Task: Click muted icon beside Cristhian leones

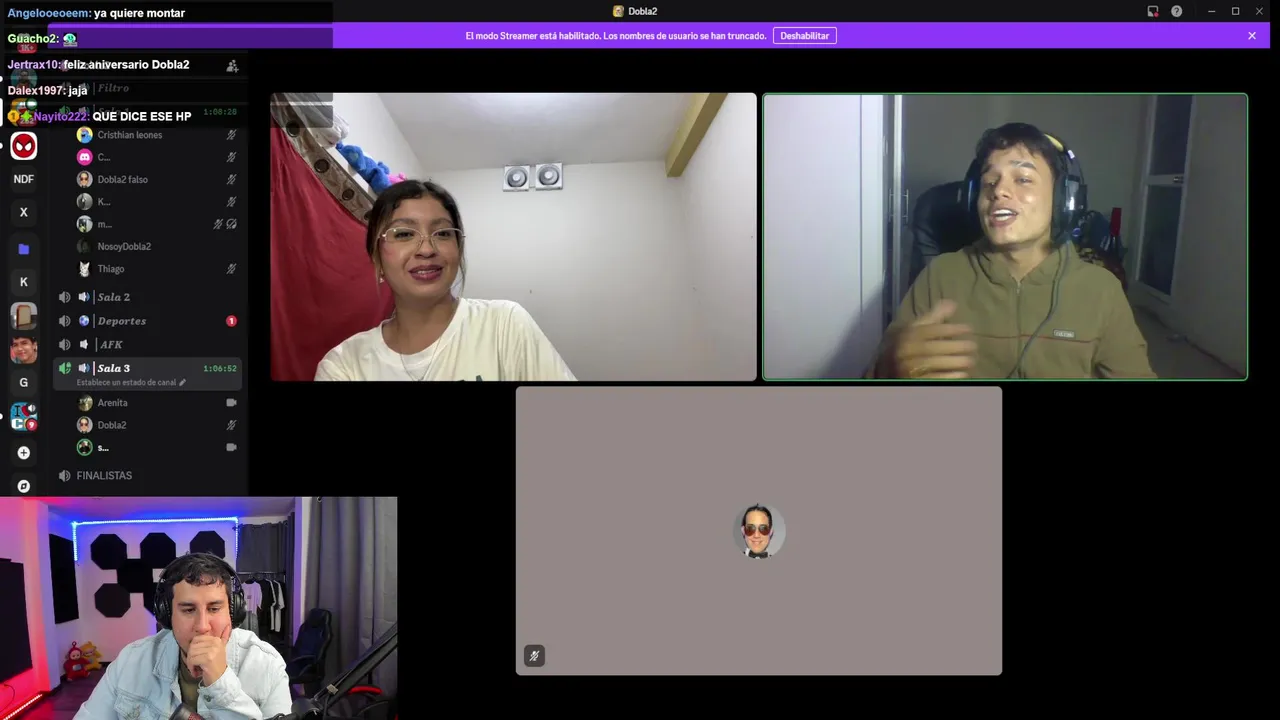Action: pos(231,135)
